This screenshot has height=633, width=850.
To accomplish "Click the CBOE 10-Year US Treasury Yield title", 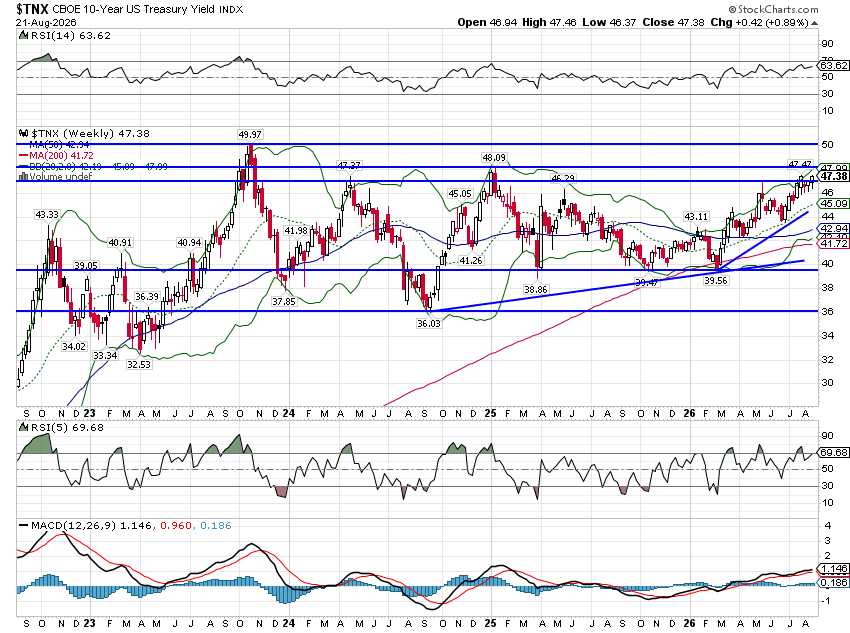I will (x=134, y=10).
